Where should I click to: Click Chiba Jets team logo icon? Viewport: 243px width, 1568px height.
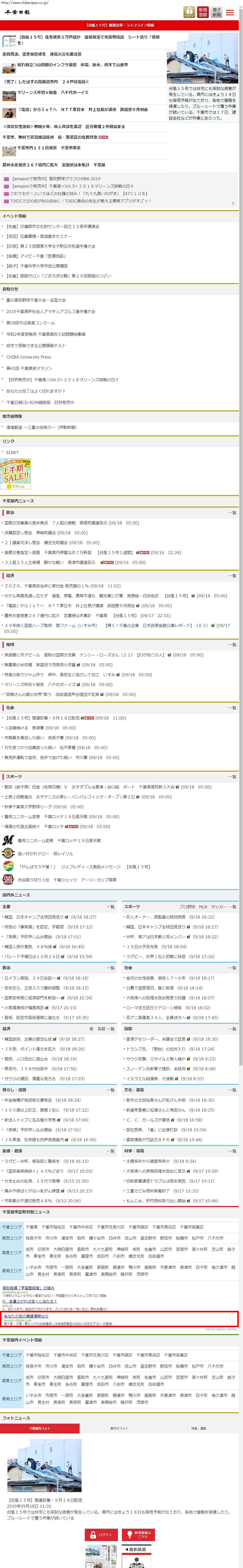point(8,880)
